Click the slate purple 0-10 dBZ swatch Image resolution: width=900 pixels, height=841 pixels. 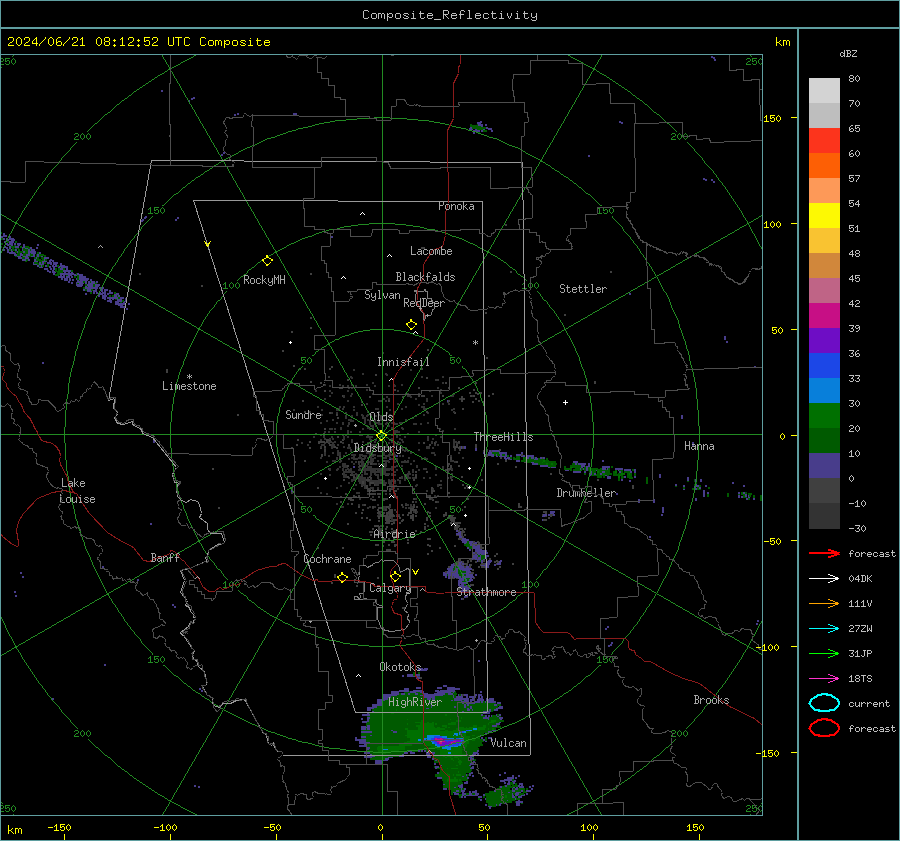tap(824, 466)
